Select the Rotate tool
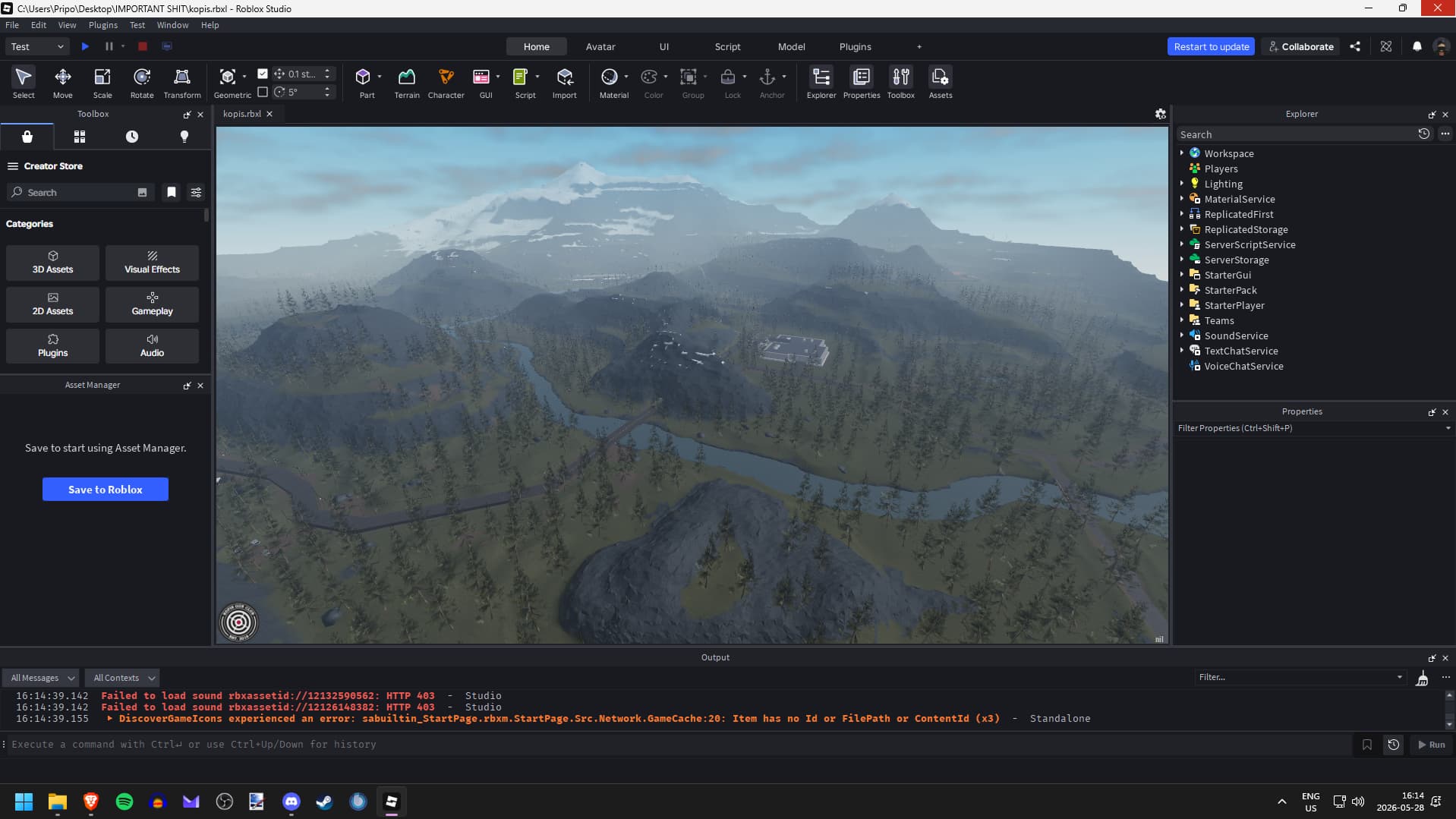This screenshot has width=1456, height=819. tap(142, 83)
